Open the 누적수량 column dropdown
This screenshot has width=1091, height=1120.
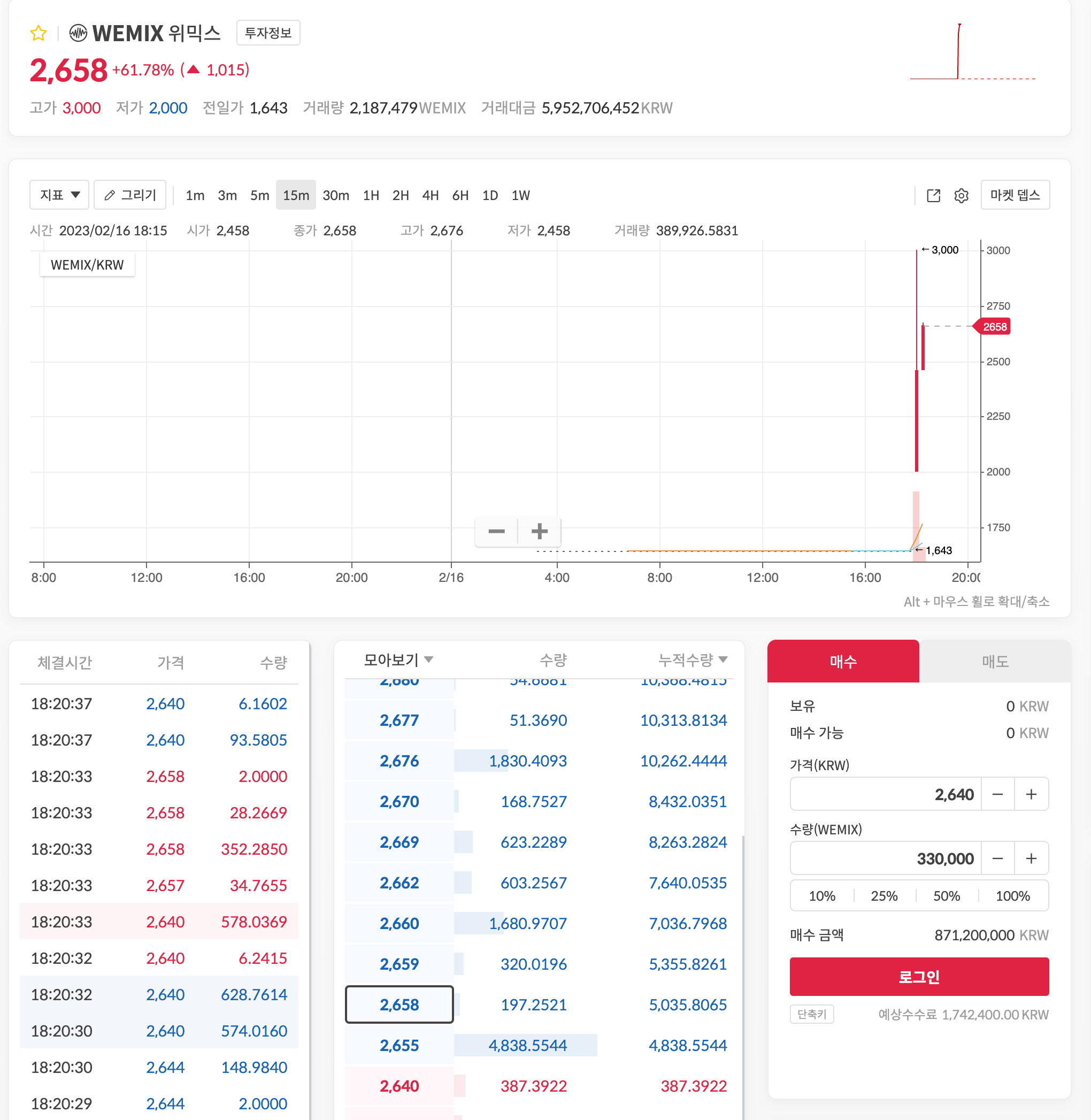[692, 659]
